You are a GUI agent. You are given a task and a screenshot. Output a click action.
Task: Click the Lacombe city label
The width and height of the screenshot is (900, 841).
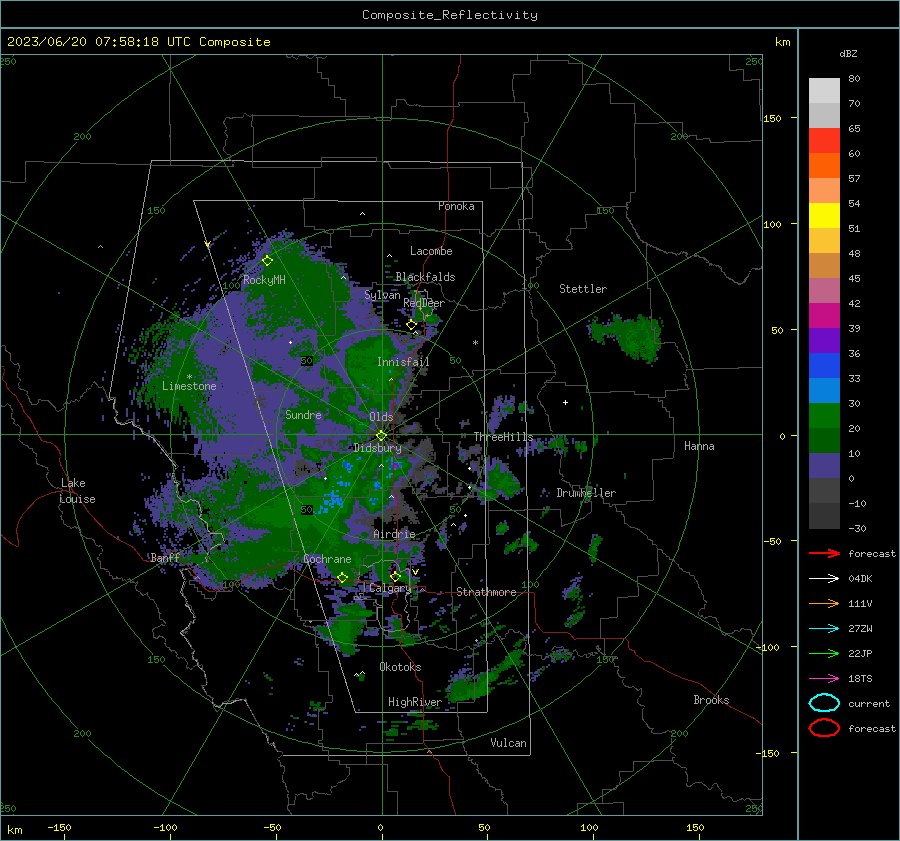(431, 251)
